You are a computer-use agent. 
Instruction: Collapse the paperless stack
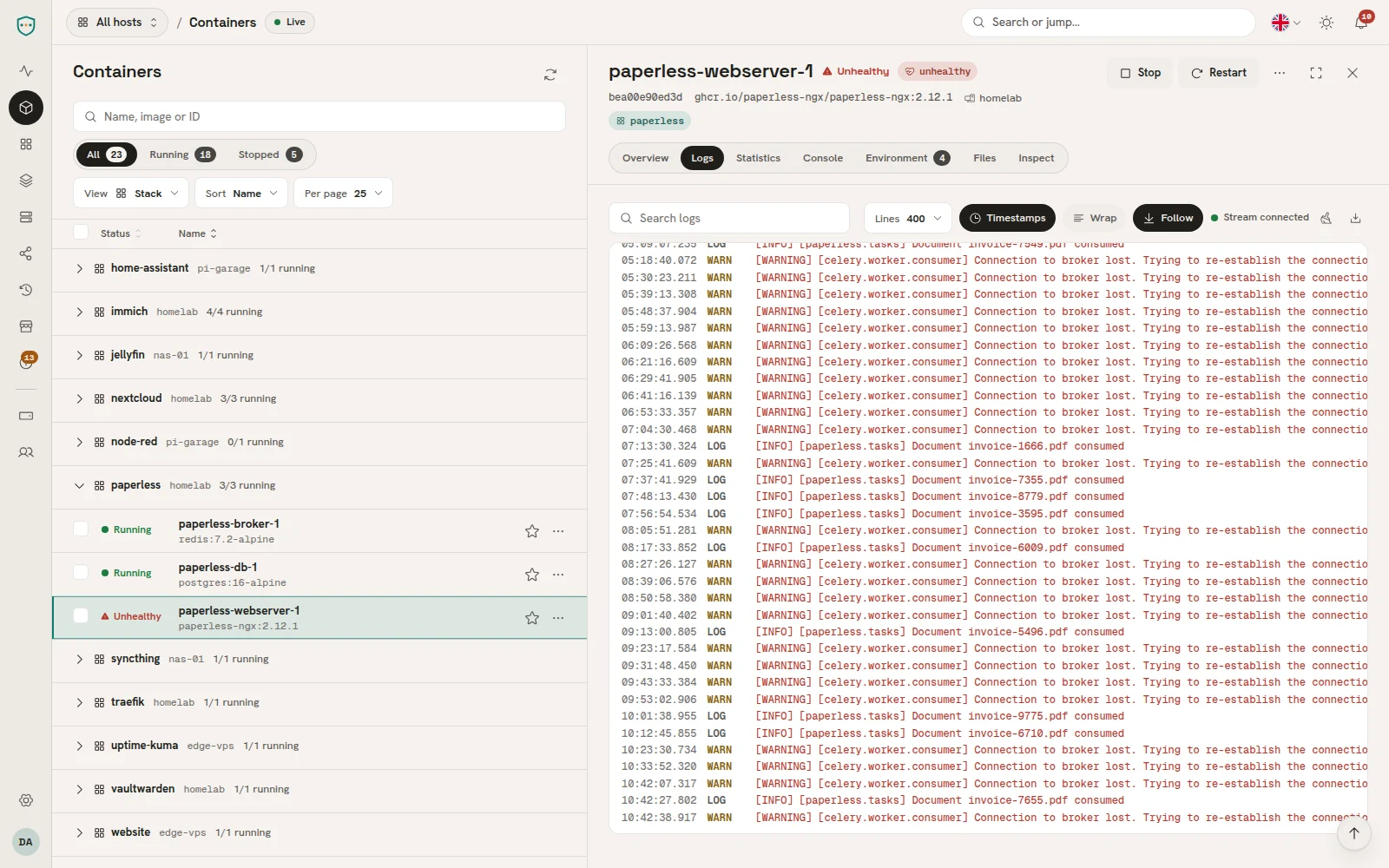click(79, 486)
